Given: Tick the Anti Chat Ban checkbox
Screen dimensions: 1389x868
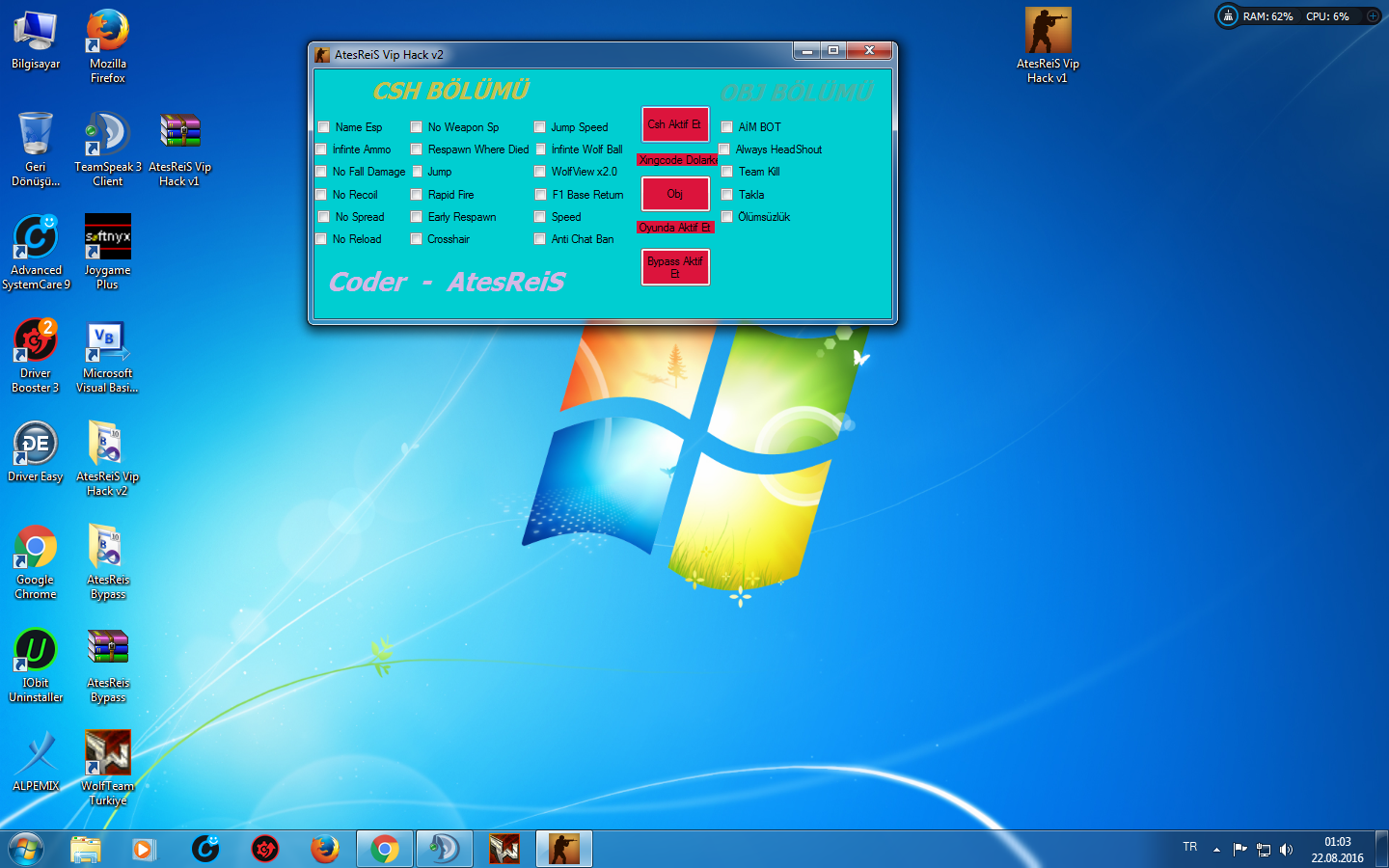Looking at the screenshot, I should click(x=539, y=238).
